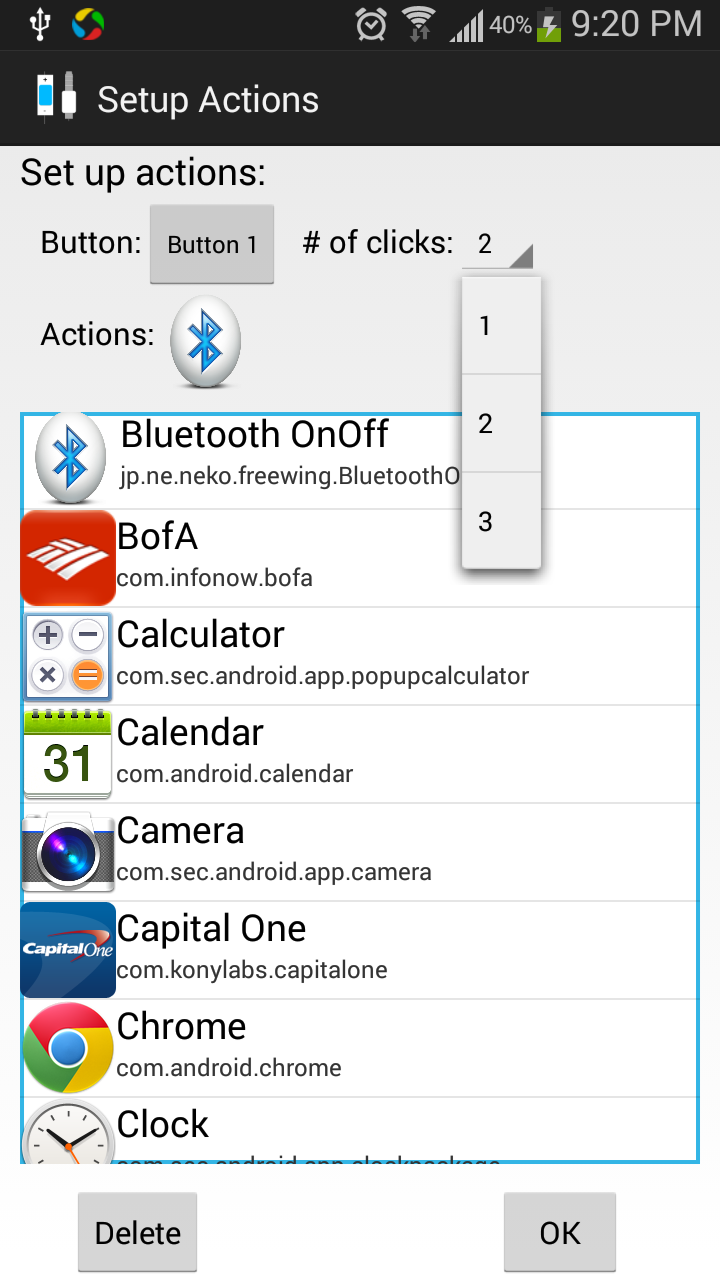
Task: Tap the Setup Actions app icon in title bar
Action: [x=56, y=99]
